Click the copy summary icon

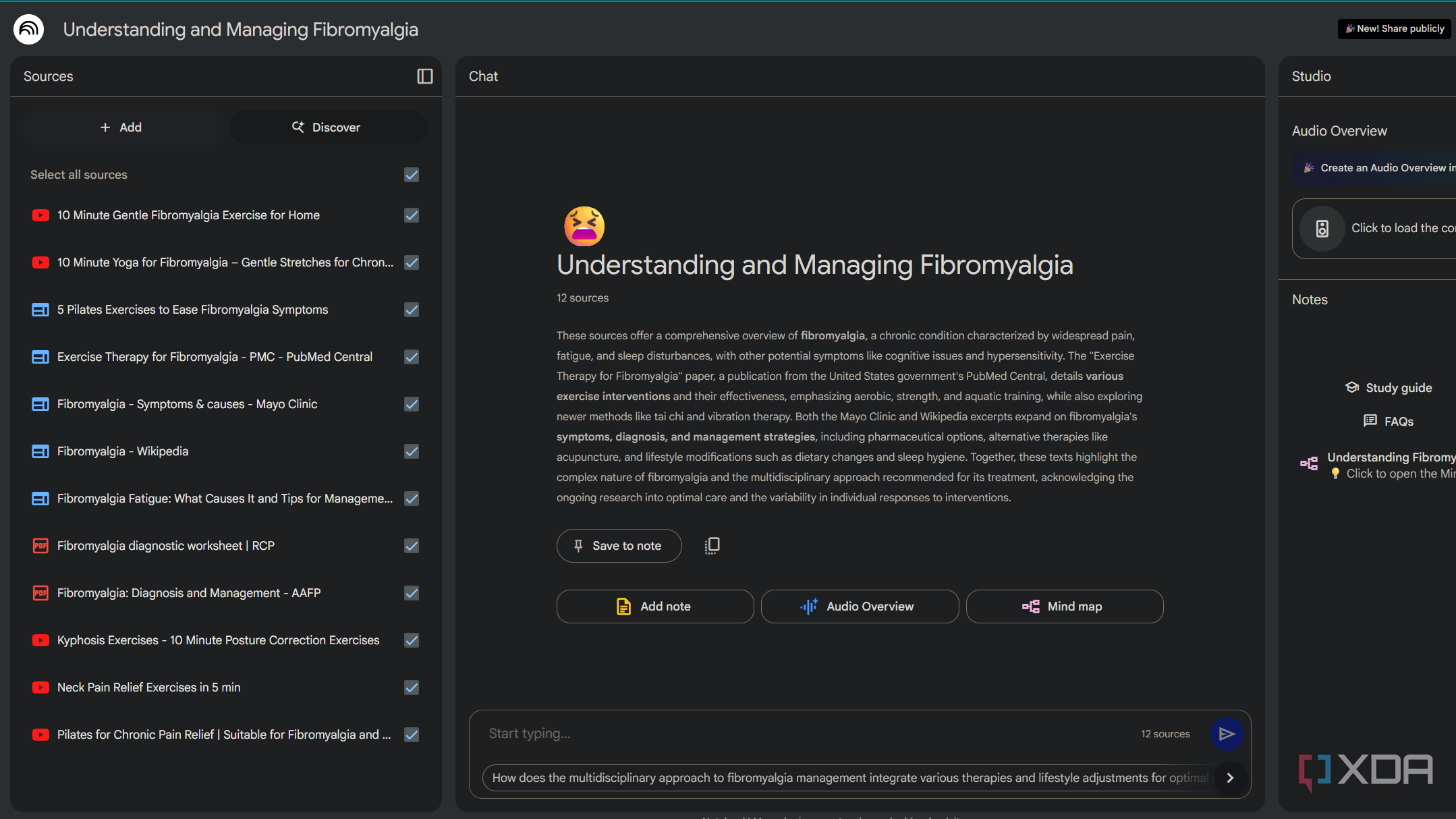[712, 545]
